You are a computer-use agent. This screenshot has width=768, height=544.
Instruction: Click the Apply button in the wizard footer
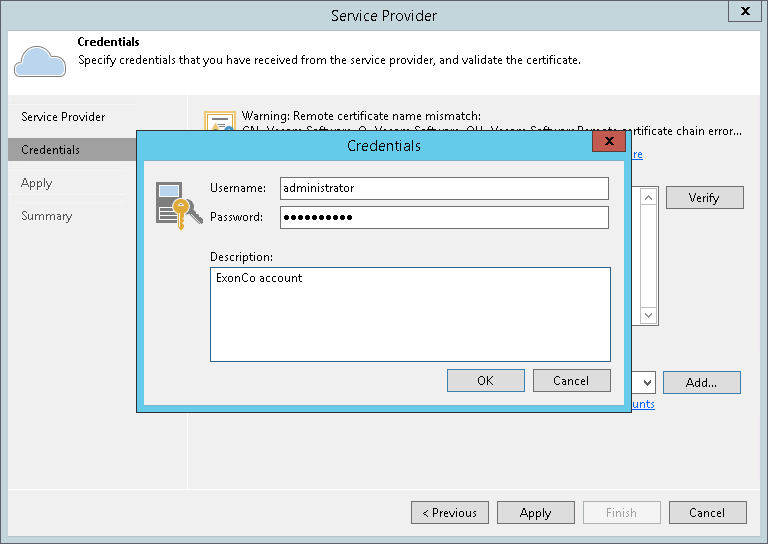point(535,513)
